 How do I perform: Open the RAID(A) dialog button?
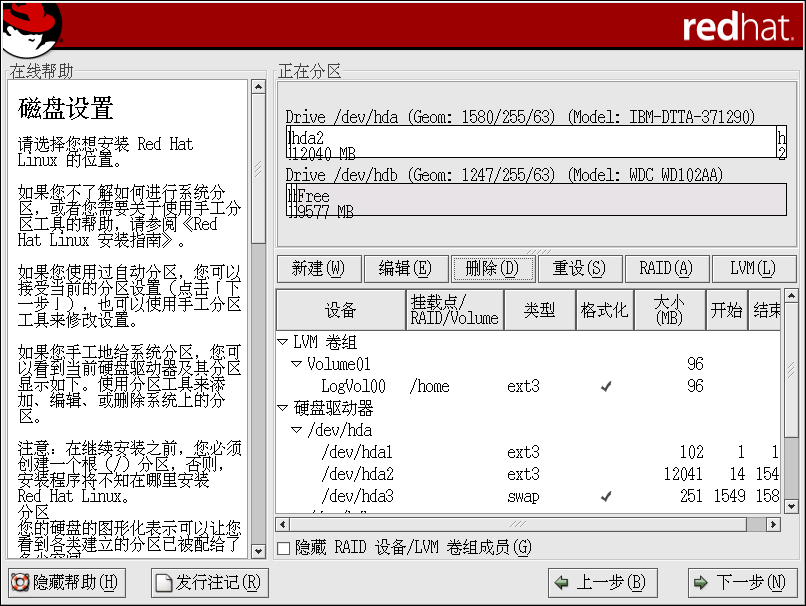tap(667, 269)
